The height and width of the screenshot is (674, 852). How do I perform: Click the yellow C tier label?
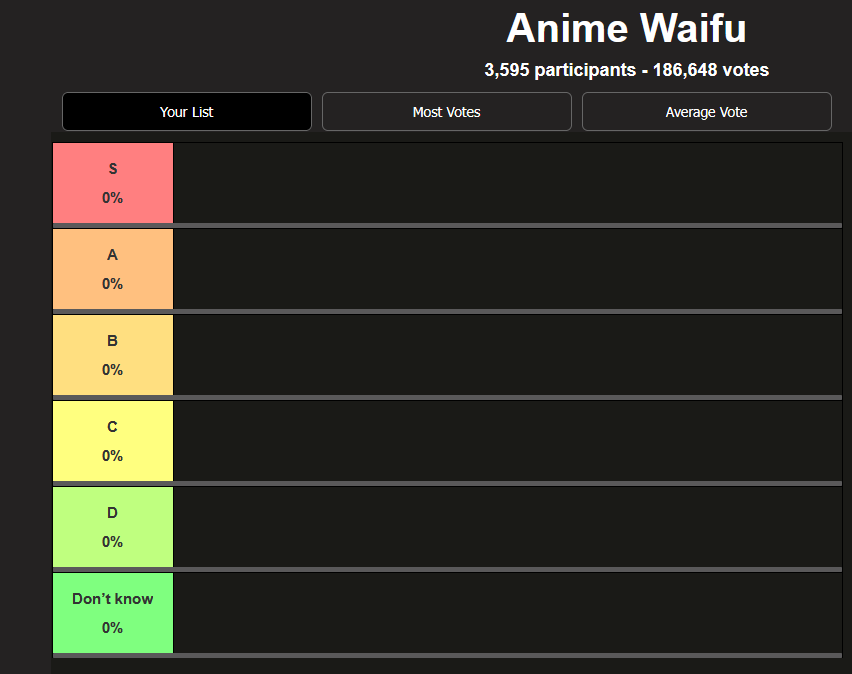click(113, 441)
